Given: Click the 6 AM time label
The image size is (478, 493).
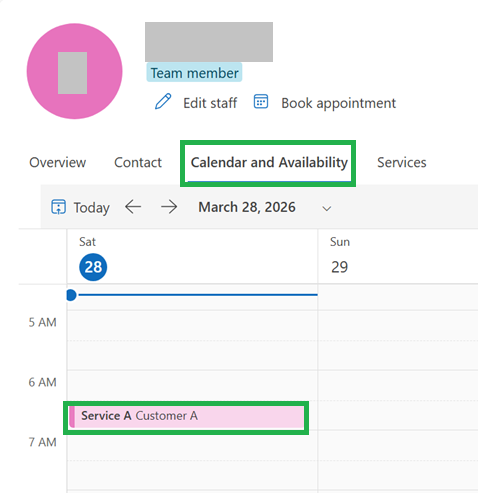Looking at the screenshot, I should [42, 382].
